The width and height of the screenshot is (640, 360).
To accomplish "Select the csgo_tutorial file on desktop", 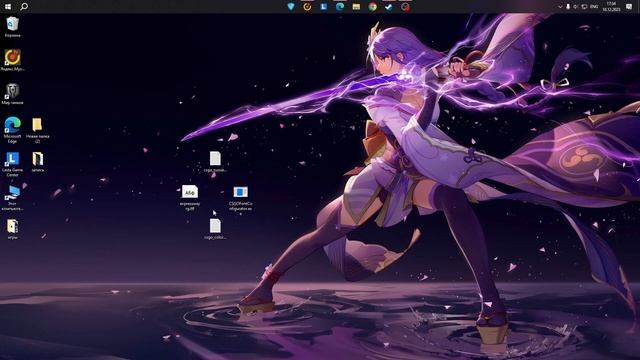I will pyautogui.click(x=215, y=161).
